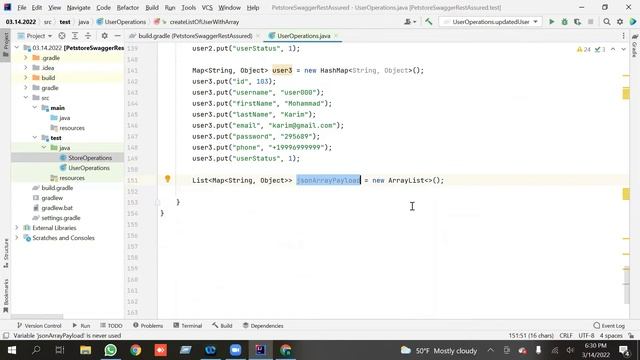Open editor tabs more options menu

623,36
